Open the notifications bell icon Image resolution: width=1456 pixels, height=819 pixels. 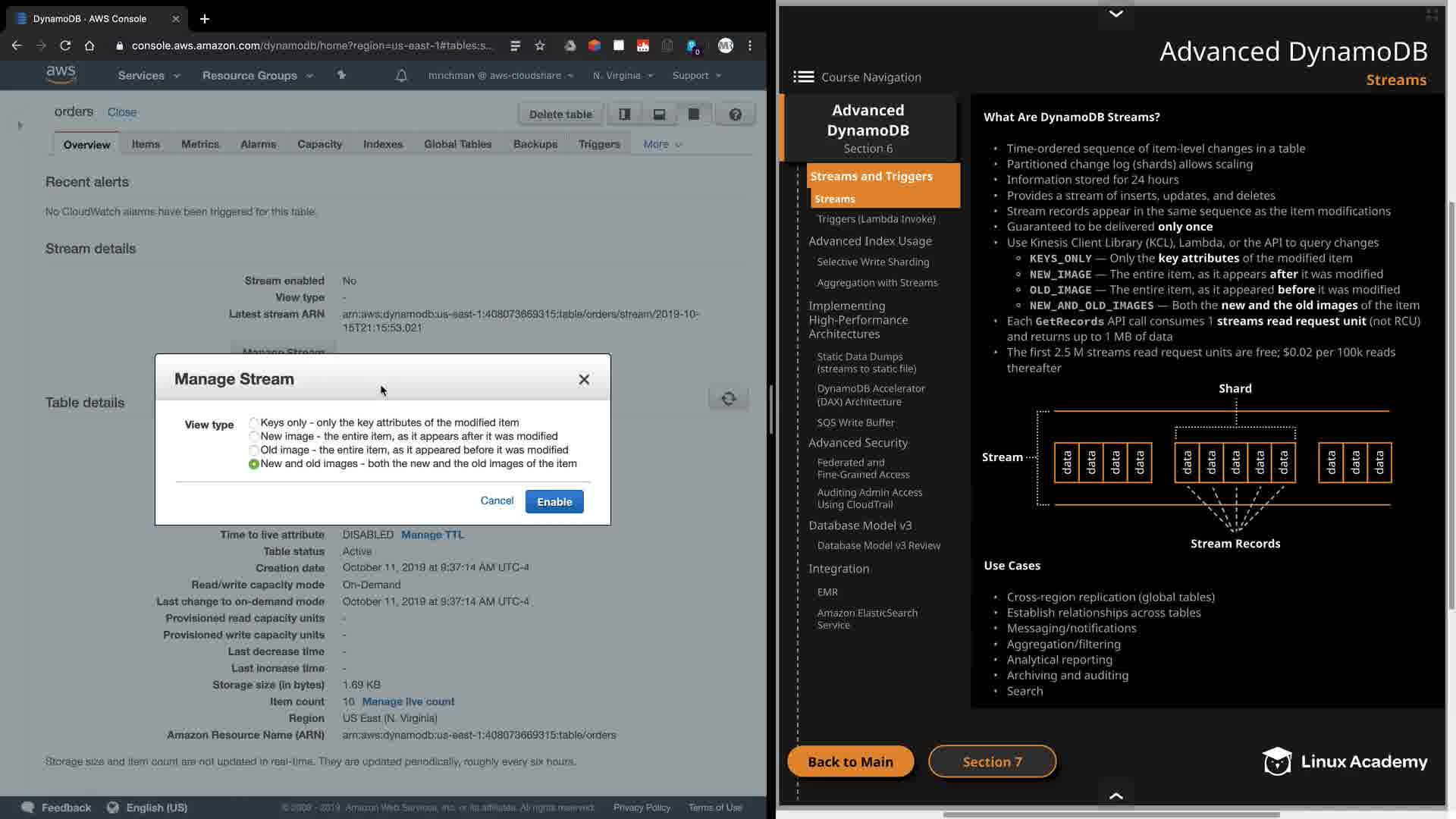tap(401, 75)
